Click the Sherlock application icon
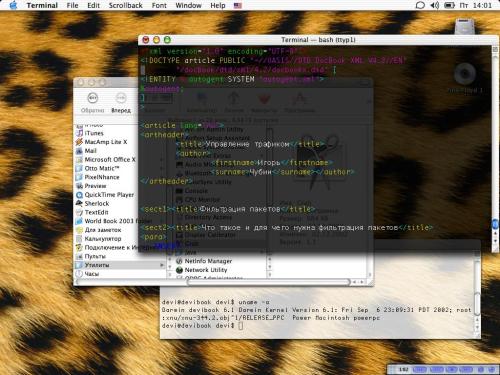Screen dimensions: 500x375 pyautogui.click(x=79, y=203)
